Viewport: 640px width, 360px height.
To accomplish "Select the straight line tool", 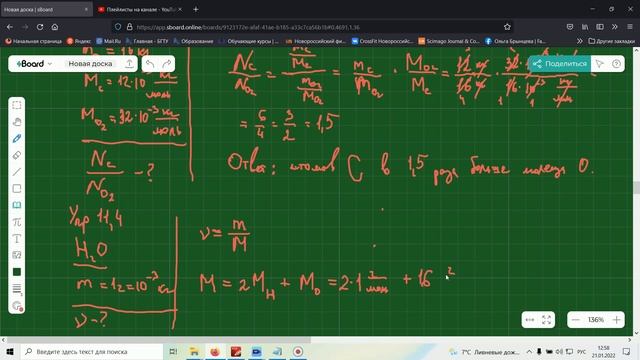I will click(x=17, y=172).
